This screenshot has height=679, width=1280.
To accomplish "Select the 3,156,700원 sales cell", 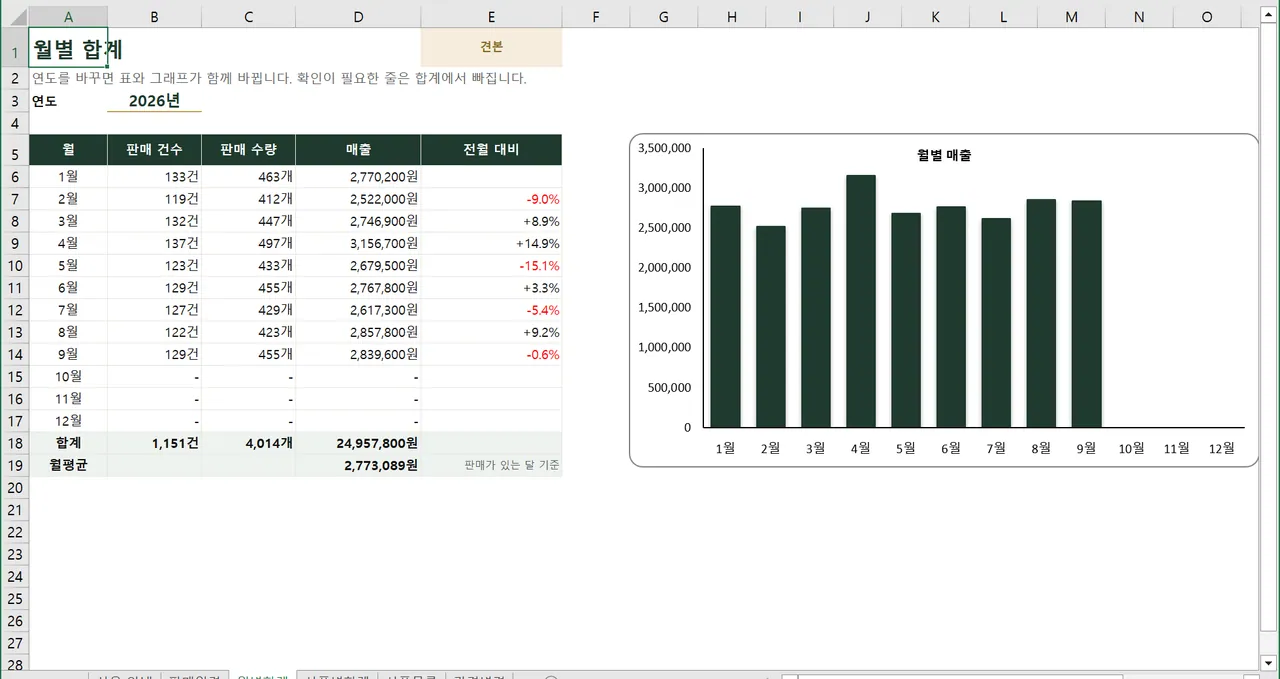I will [x=358, y=243].
